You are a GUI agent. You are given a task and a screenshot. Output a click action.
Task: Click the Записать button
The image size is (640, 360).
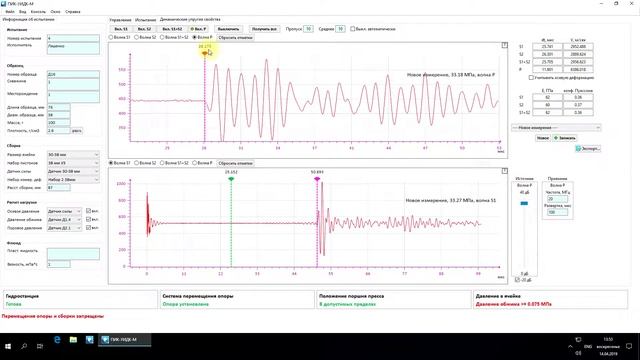[565, 138]
